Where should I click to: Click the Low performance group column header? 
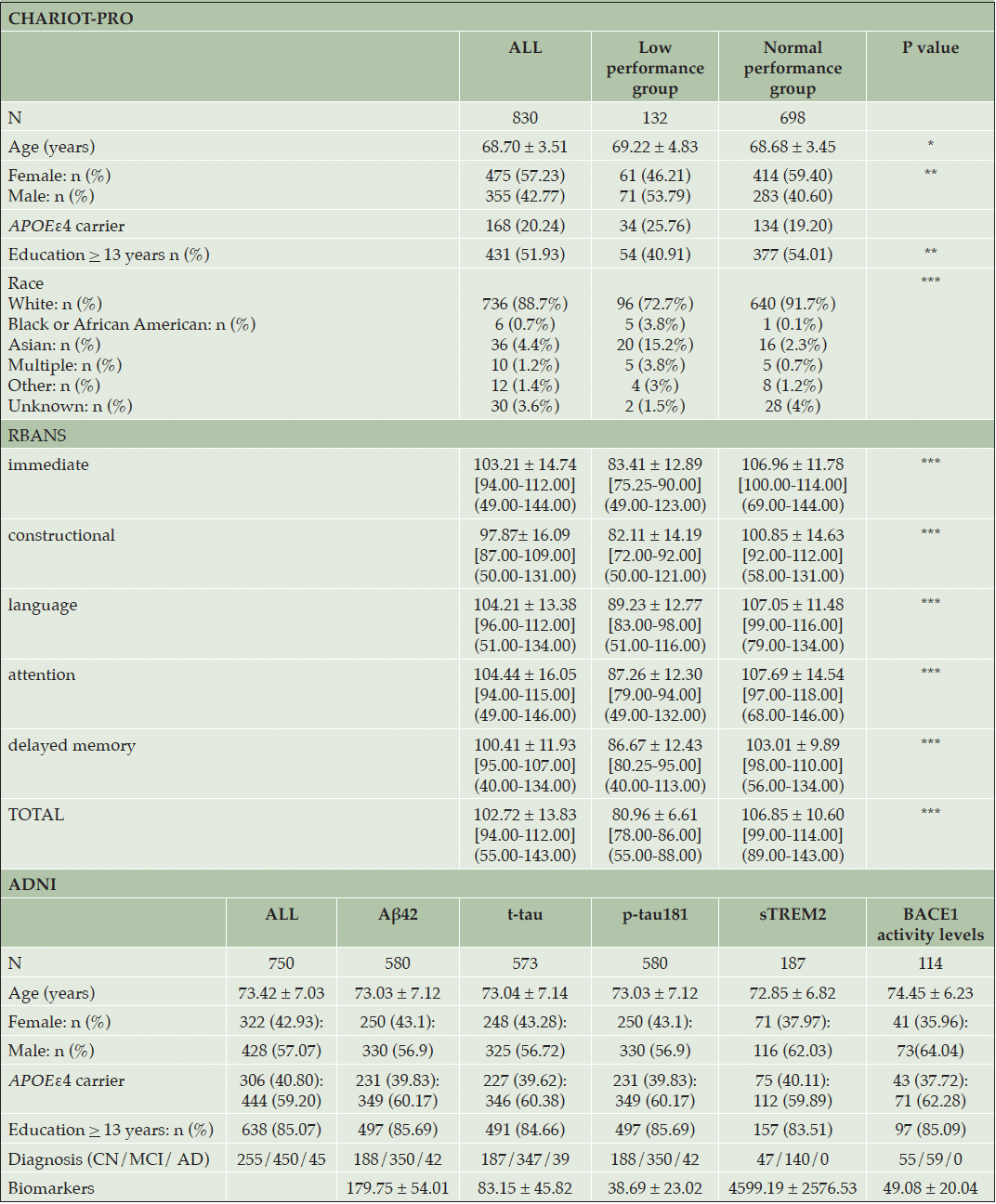click(655, 68)
